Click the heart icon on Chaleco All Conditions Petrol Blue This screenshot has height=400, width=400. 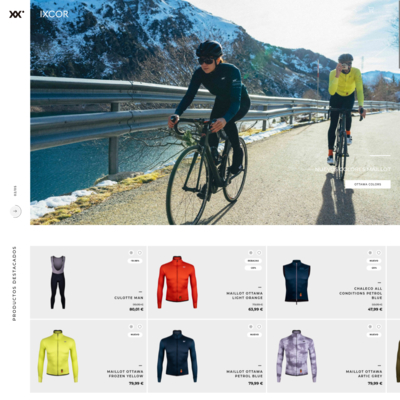(x=378, y=253)
